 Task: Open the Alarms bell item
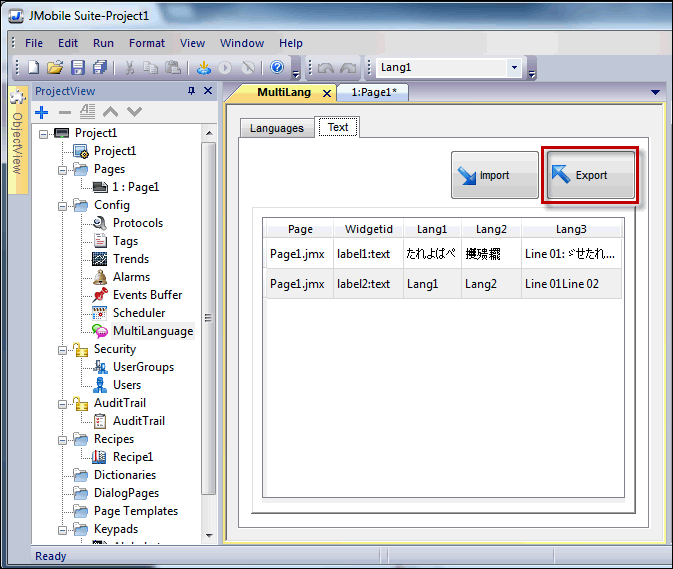(131, 277)
